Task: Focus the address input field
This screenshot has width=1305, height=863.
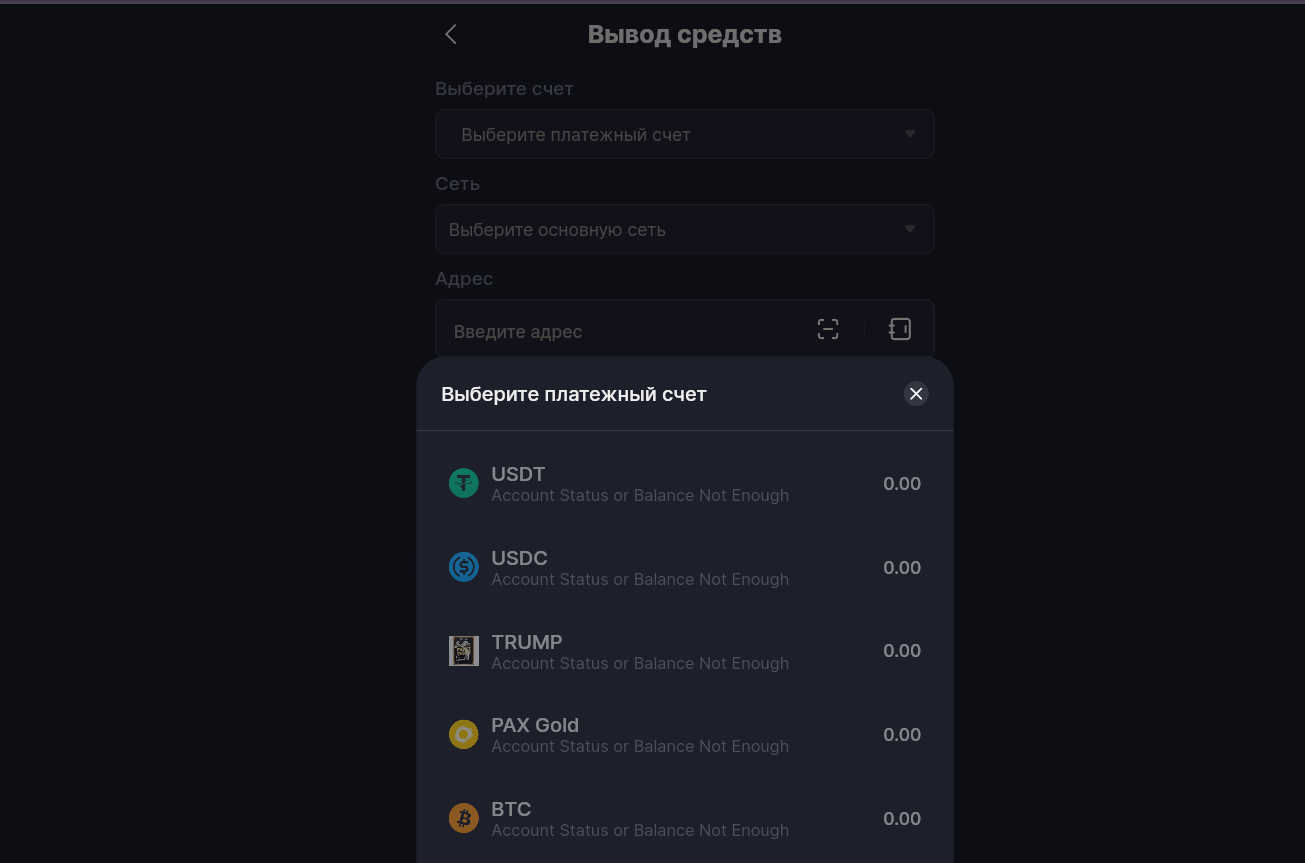Action: [x=620, y=331]
